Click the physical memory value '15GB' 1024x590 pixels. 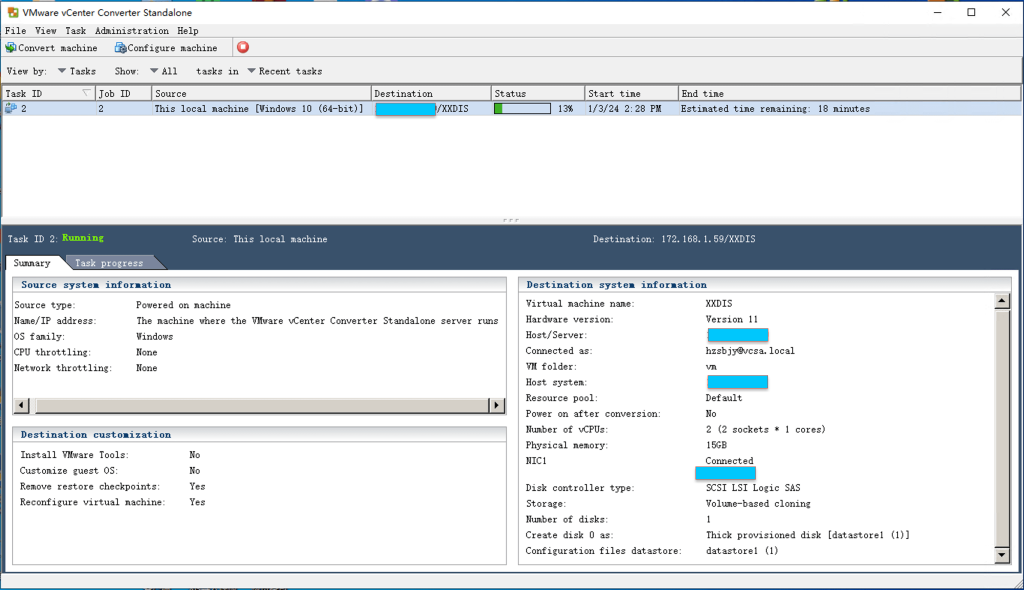click(716, 445)
